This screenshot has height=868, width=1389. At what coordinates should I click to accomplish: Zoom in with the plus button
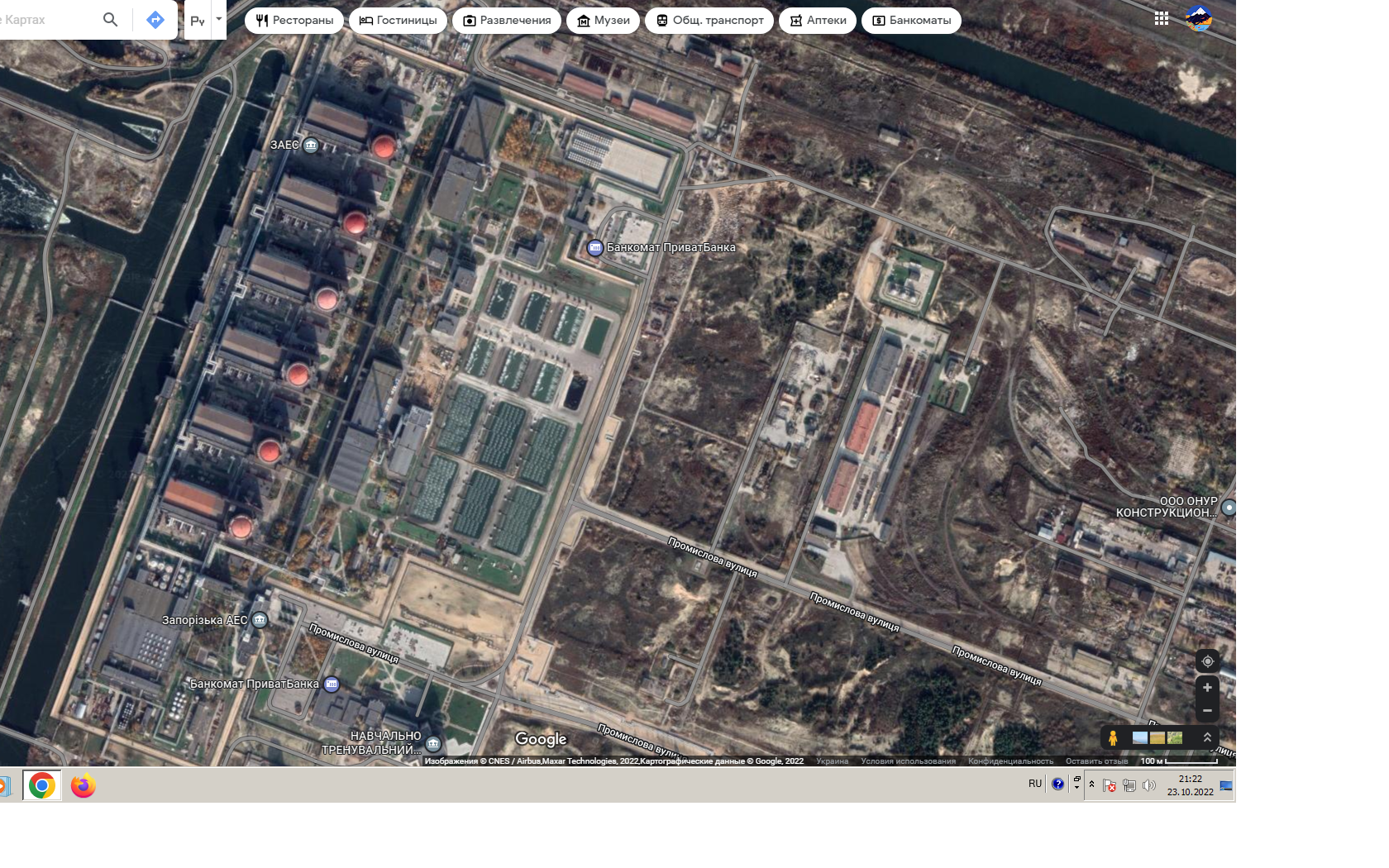[x=1207, y=688]
